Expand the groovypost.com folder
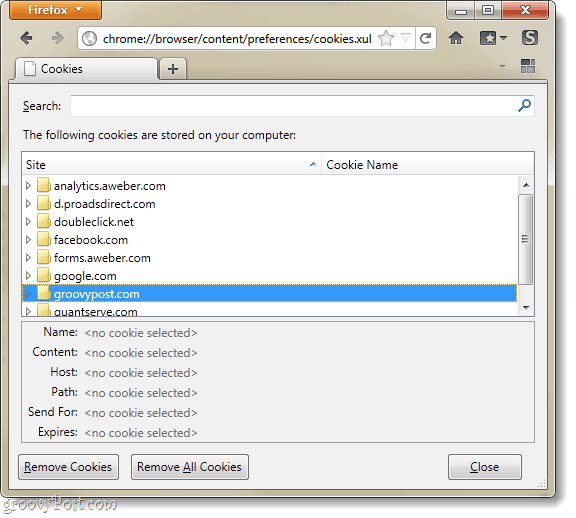Screen dimensions: 576x518 click(28, 294)
